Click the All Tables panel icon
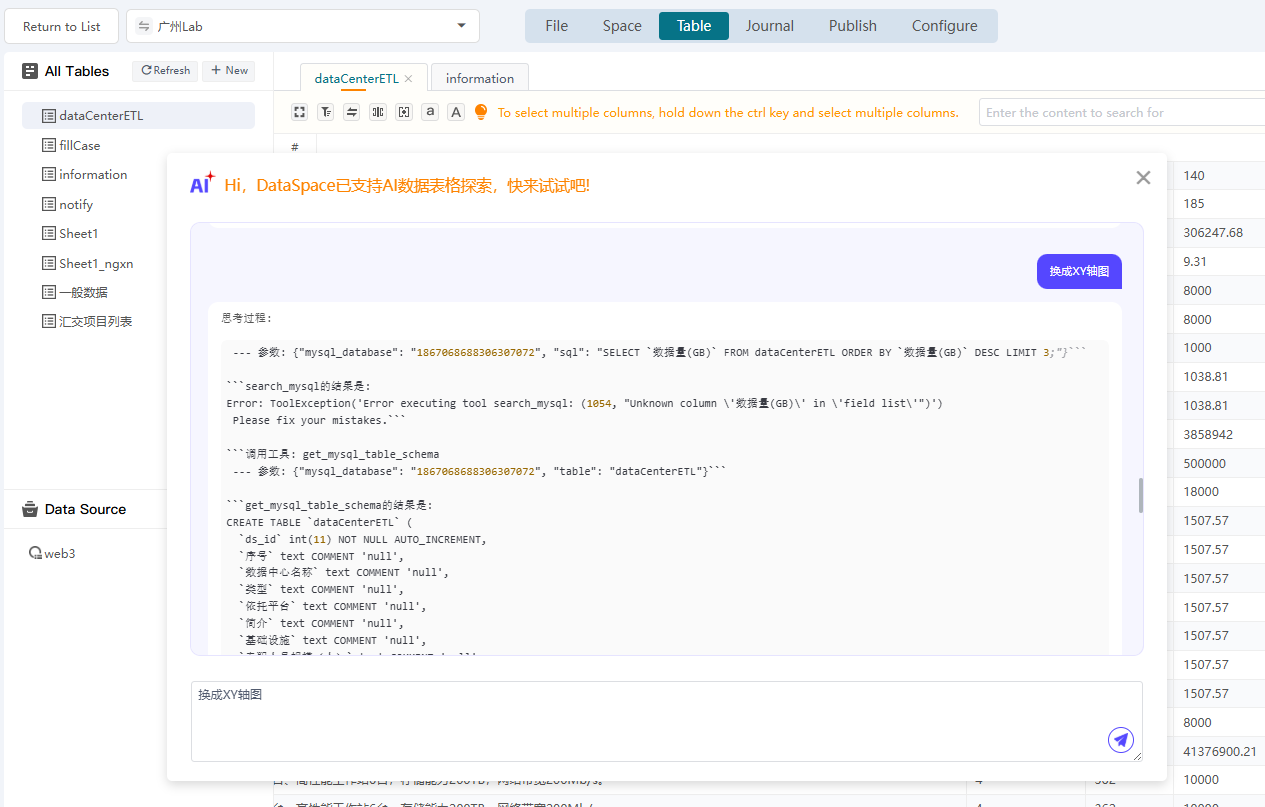The width and height of the screenshot is (1265, 807). pyautogui.click(x=30, y=71)
